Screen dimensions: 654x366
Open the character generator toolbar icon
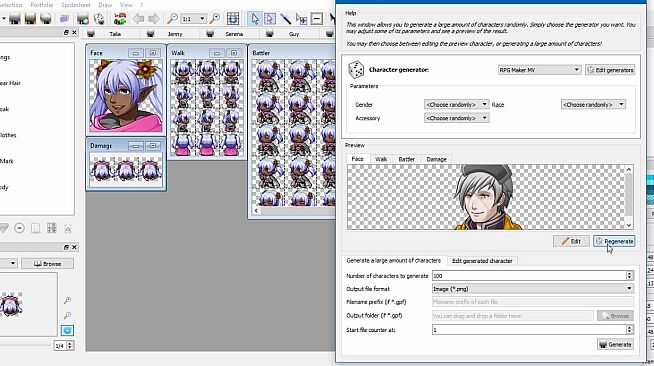tap(120, 18)
